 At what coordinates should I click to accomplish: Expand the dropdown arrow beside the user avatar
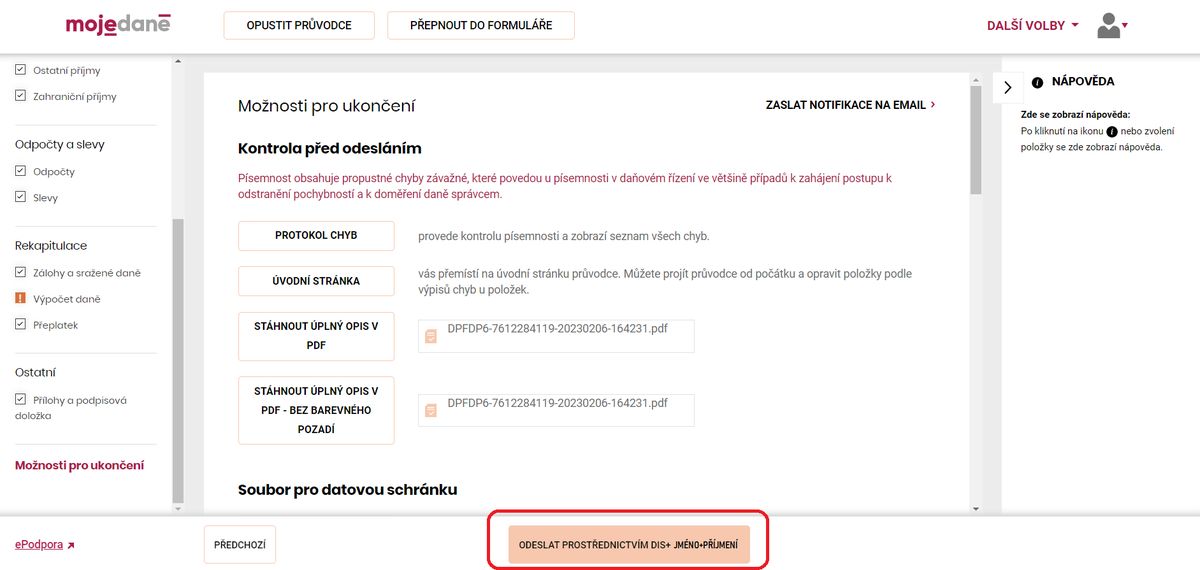[1125, 25]
